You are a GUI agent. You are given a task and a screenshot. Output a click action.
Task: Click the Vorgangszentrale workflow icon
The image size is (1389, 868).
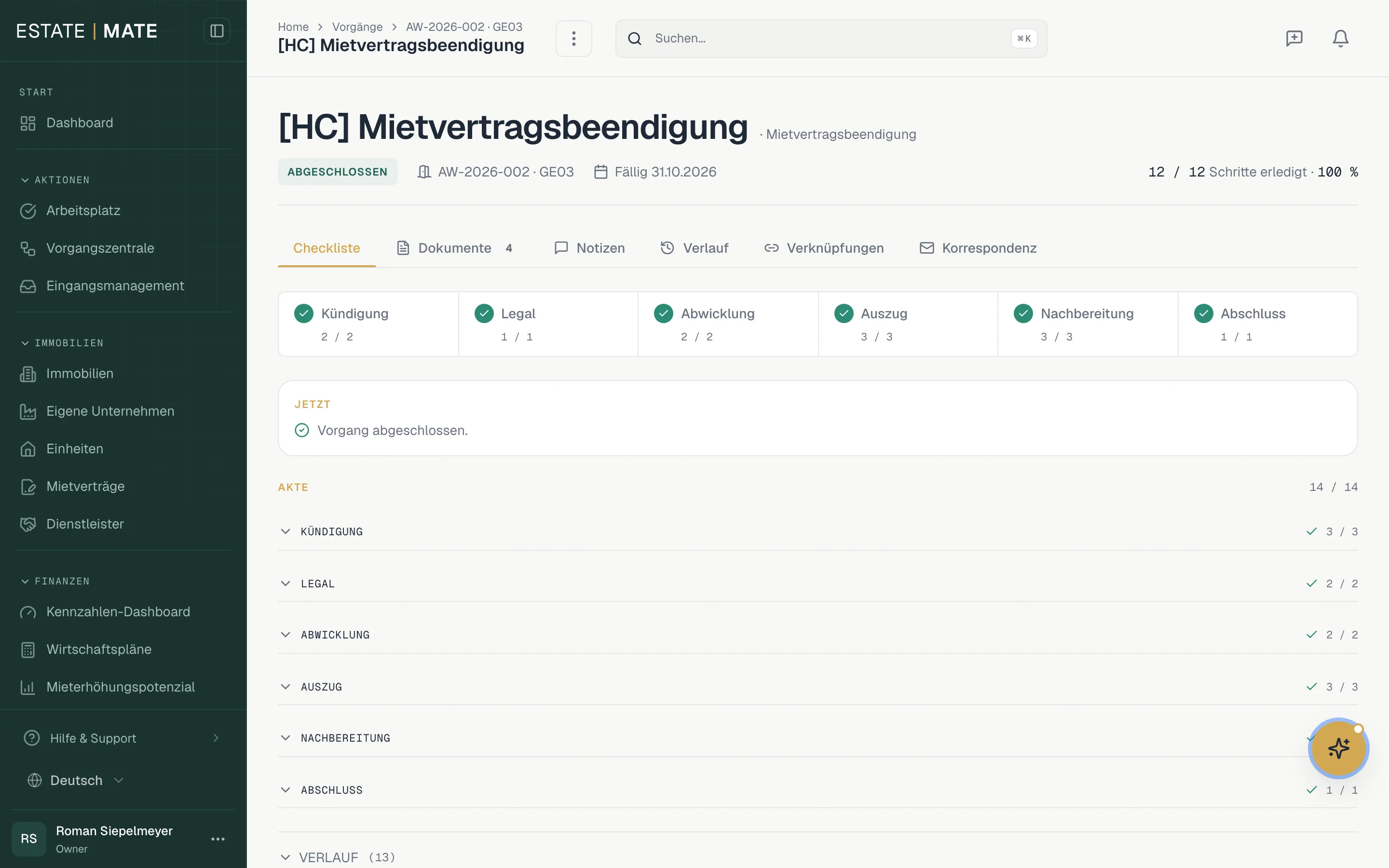pyautogui.click(x=28, y=248)
